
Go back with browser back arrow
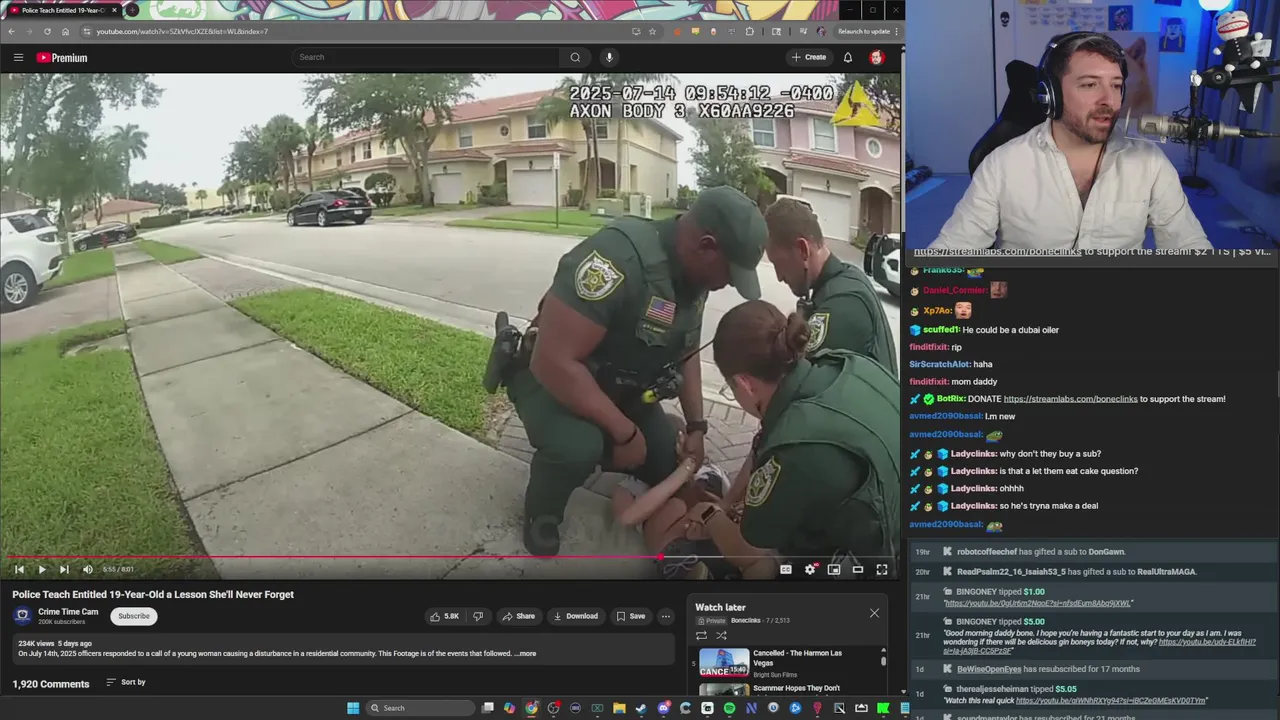[x=12, y=31]
